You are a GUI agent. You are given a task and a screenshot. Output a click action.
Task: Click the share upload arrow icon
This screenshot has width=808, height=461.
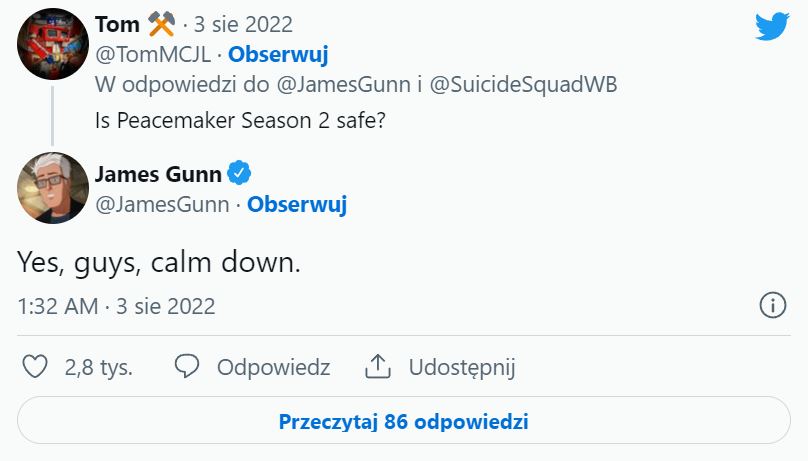pos(377,367)
